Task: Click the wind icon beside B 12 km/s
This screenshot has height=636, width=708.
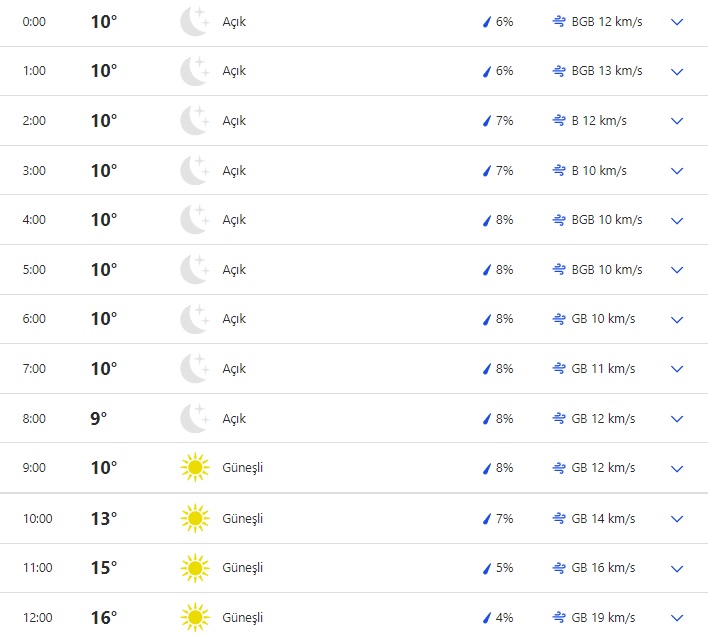Action: [x=559, y=121]
